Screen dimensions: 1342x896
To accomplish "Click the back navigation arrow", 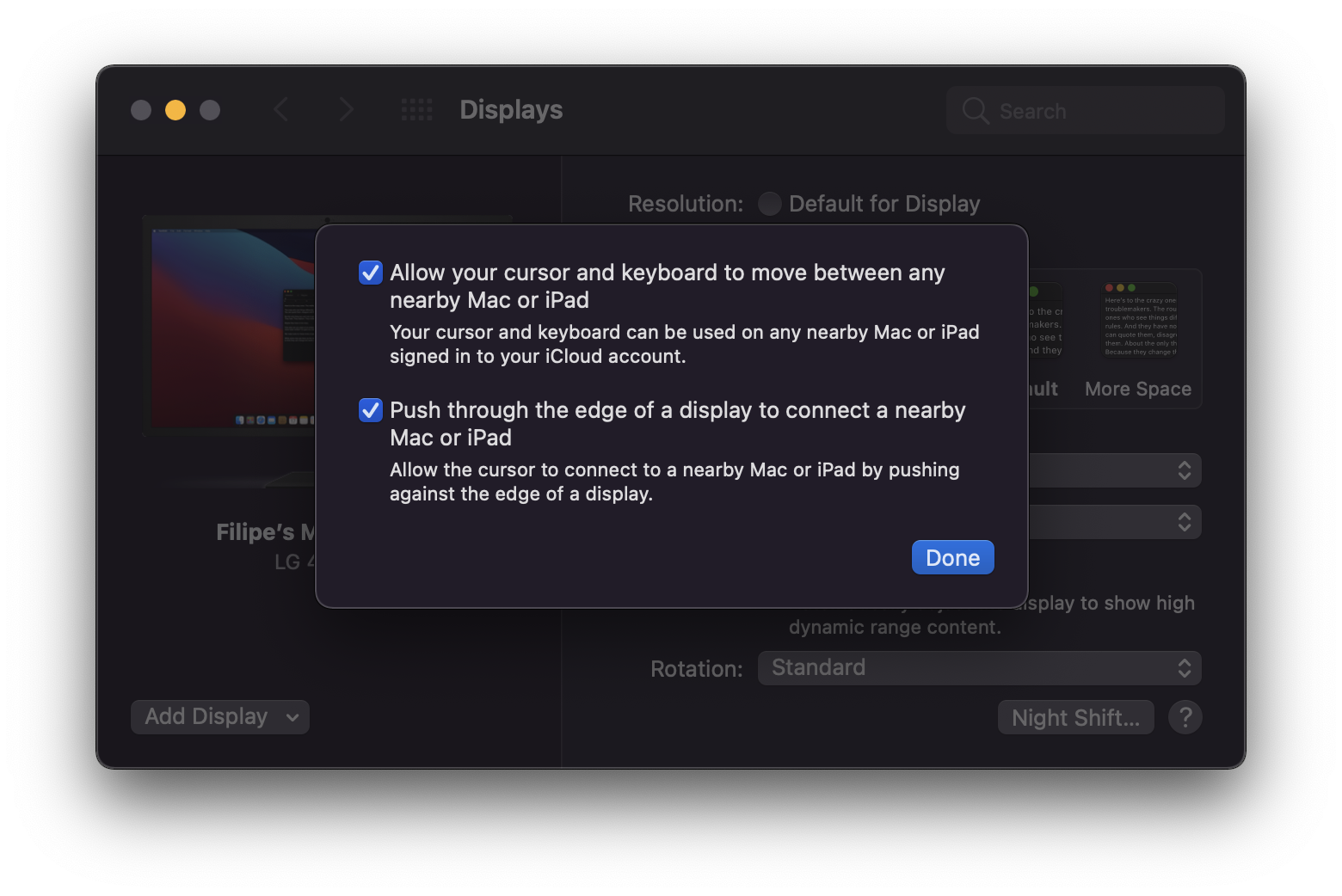I will click(x=281, y=110).
